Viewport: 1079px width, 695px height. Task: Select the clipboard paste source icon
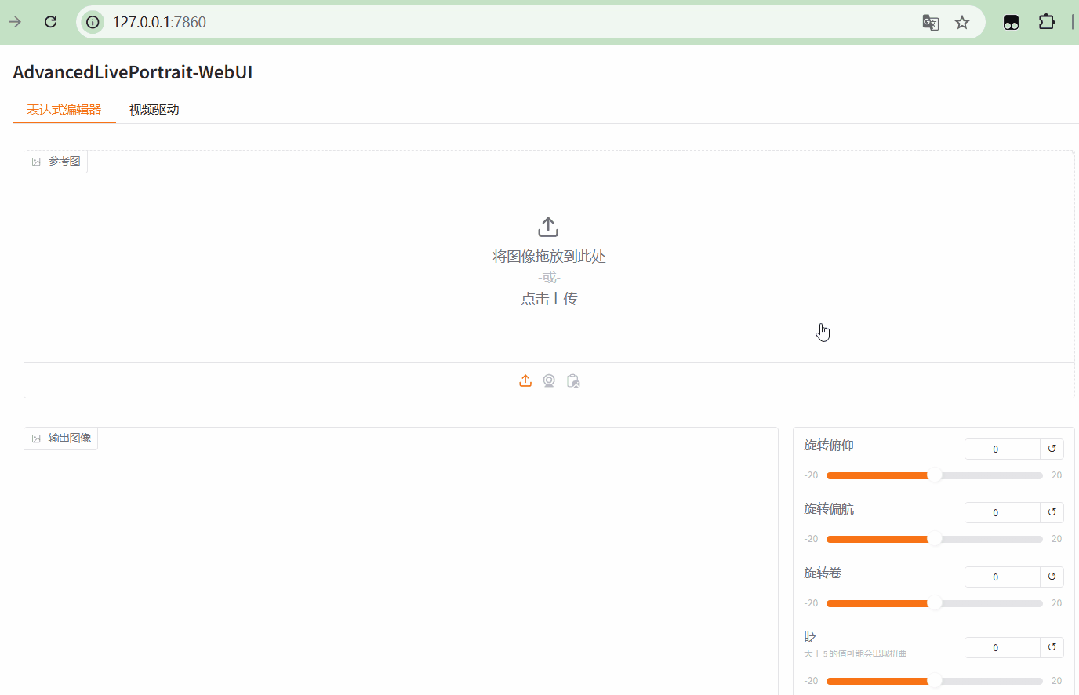pos(573,381)
